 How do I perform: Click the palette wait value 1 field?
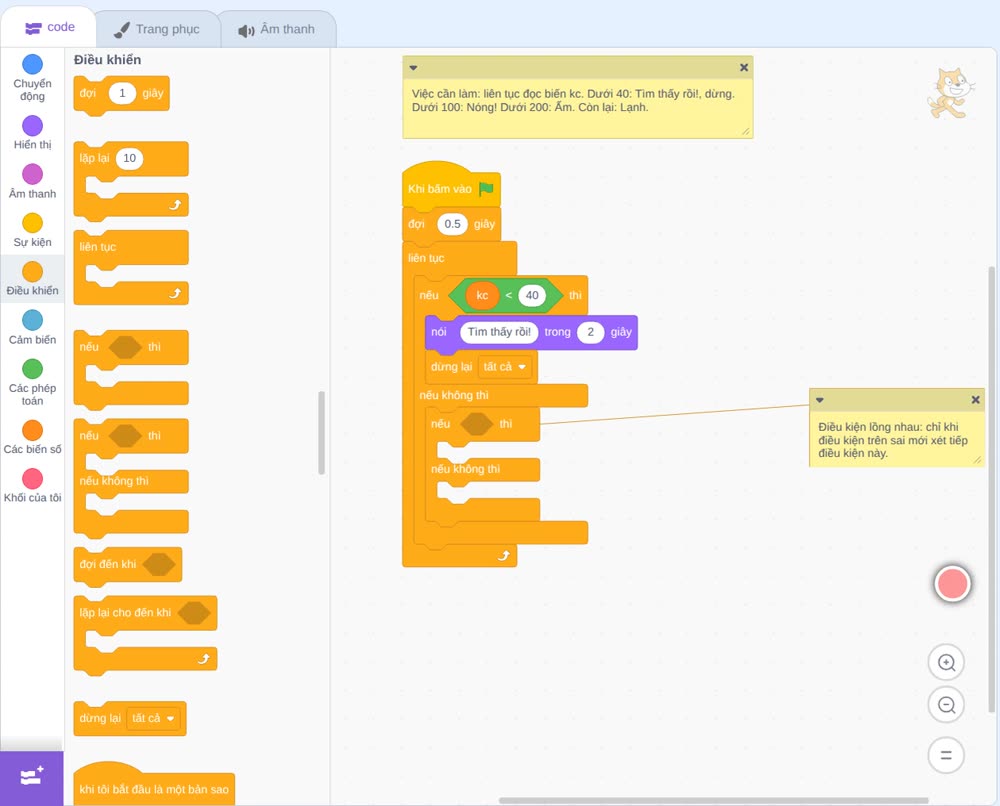tap(122, 93)
